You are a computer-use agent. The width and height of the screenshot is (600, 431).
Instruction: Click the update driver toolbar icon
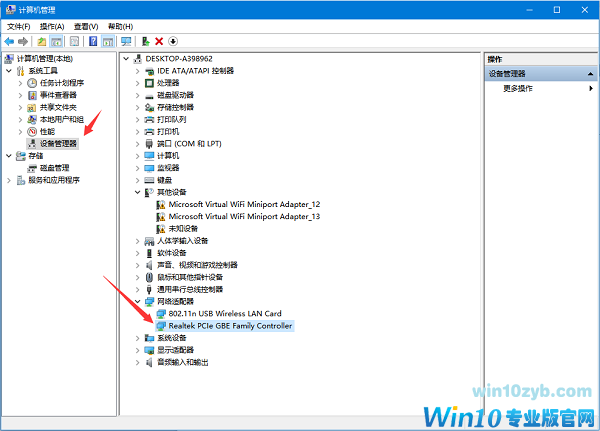[x=145, y=41]
